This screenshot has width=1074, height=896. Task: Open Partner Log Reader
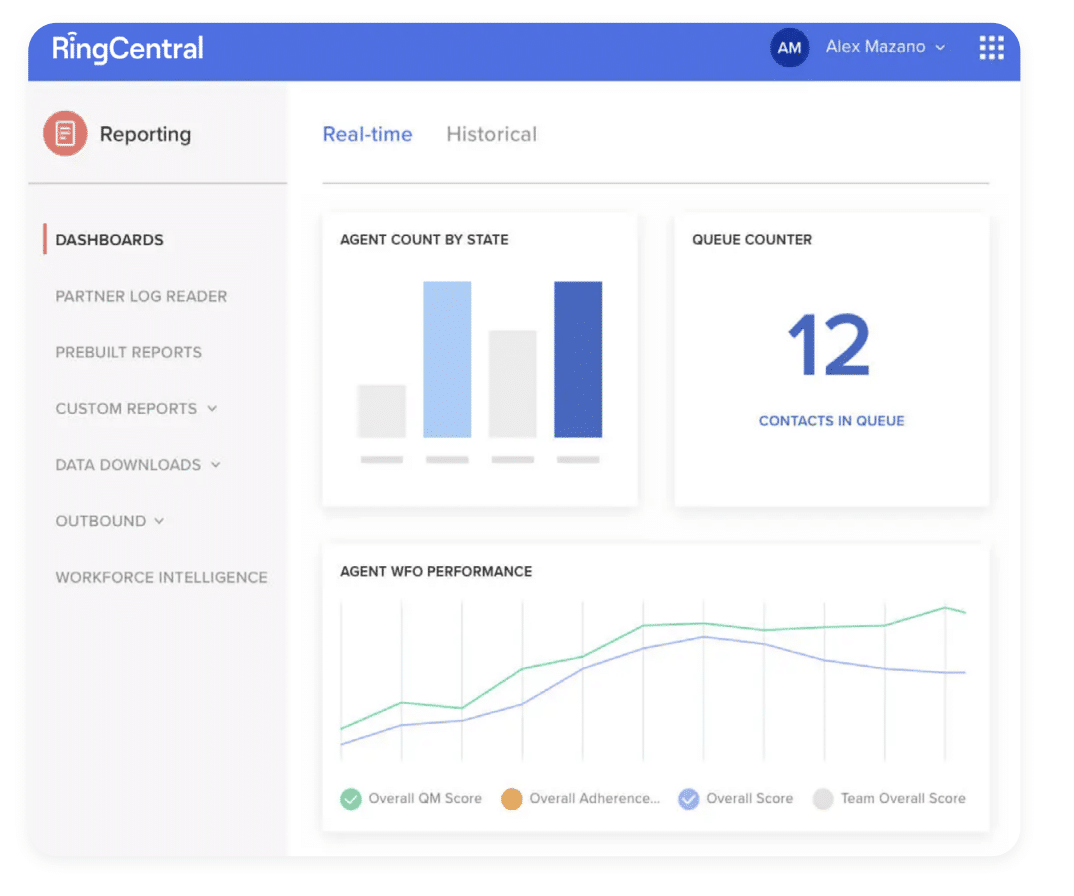coord(141,296)
